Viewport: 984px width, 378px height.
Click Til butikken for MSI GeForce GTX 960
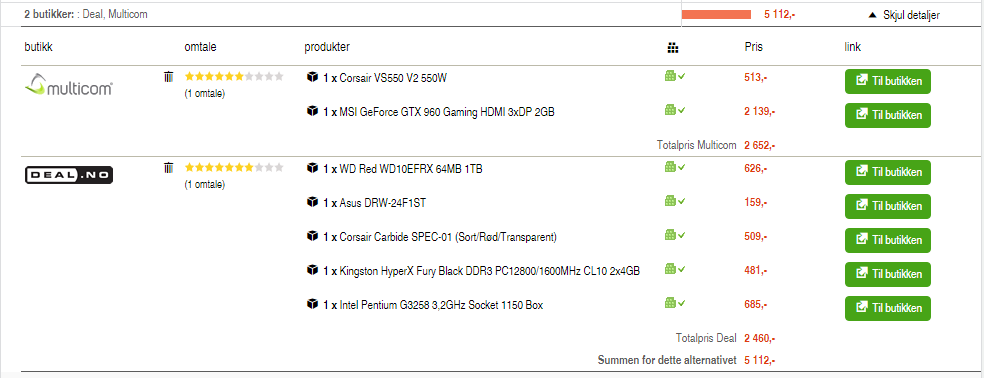pos(887,116)
